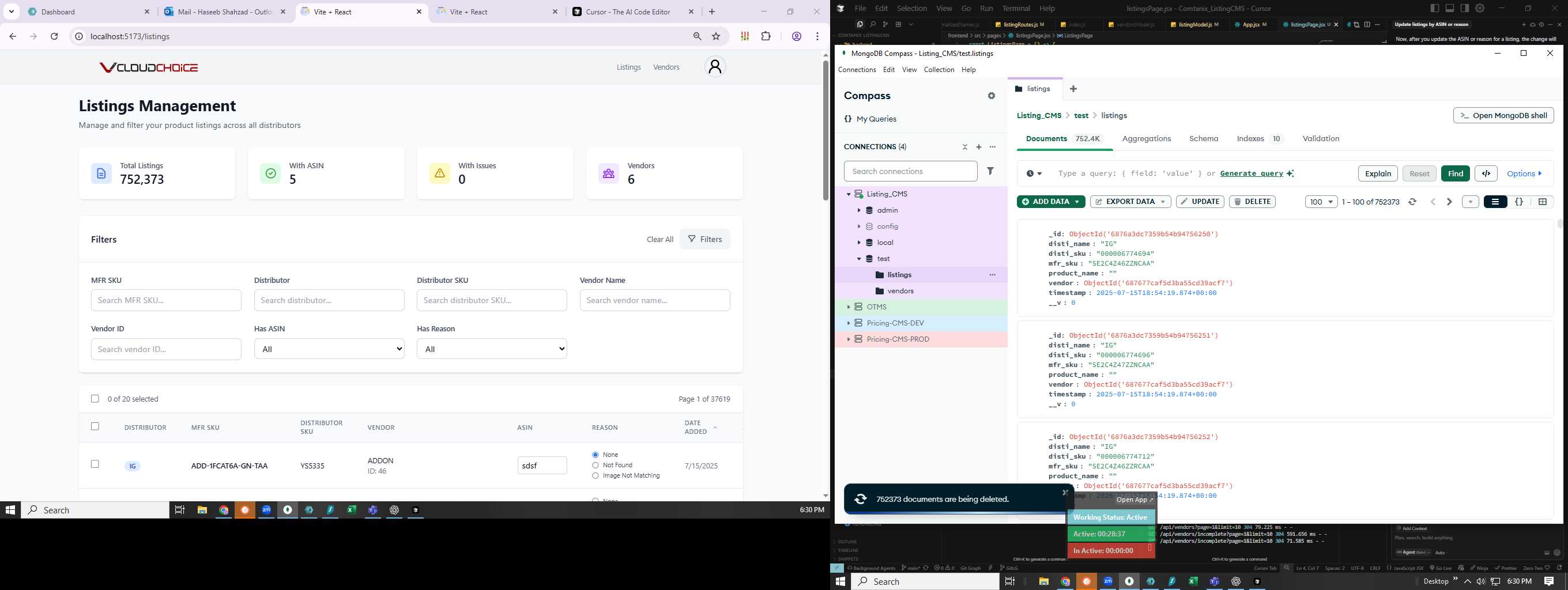Tick the select-all checkbox beside selected count
1568x590 pixels.
tap(95, 399)
